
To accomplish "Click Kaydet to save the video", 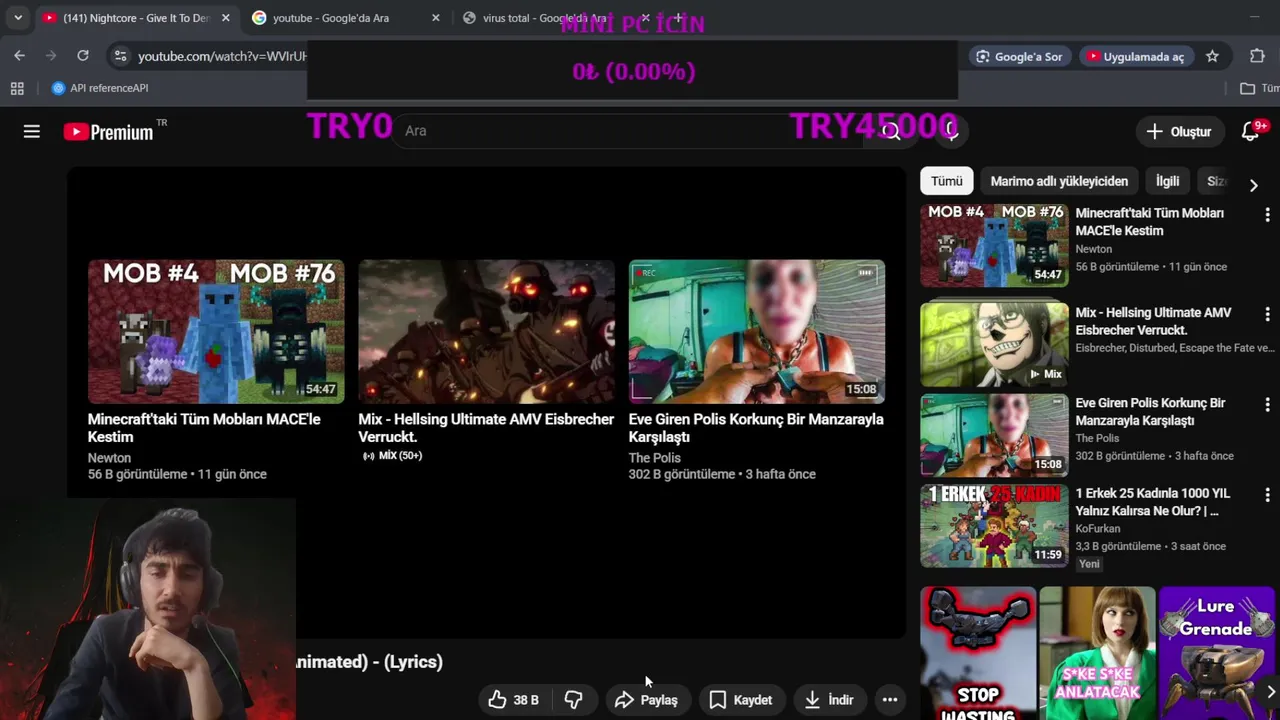I will [741, 700].
